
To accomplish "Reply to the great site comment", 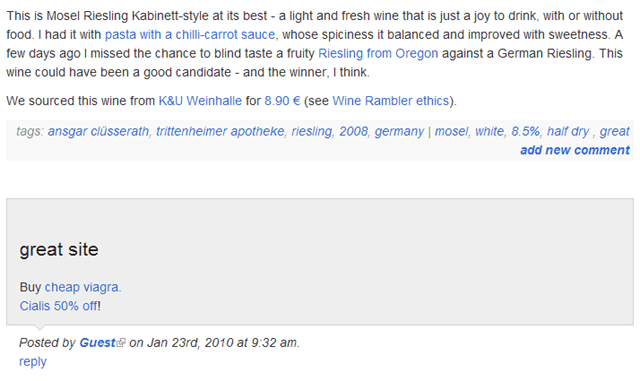I will (x=33, y=362).
